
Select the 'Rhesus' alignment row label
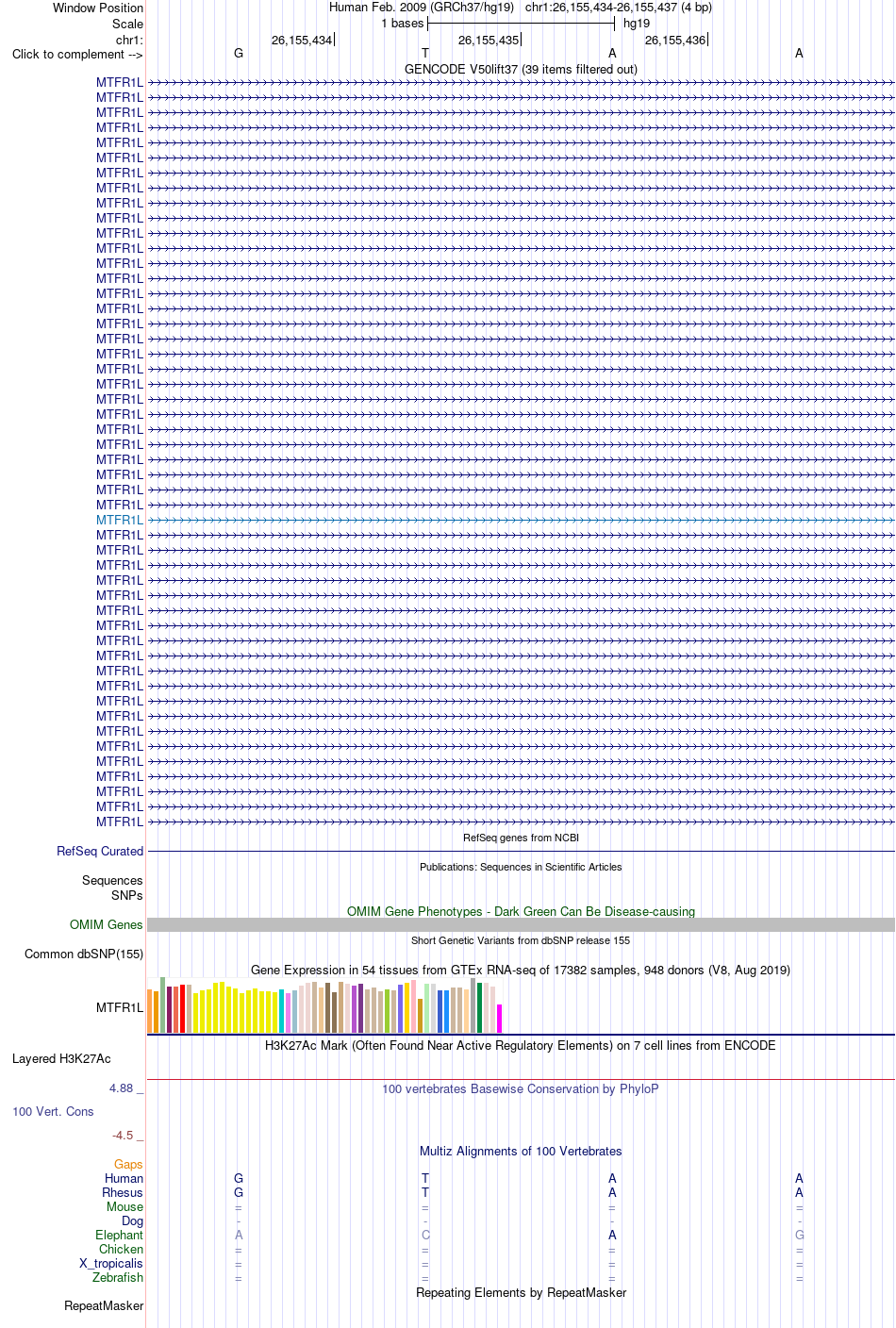click(123, 1192)
